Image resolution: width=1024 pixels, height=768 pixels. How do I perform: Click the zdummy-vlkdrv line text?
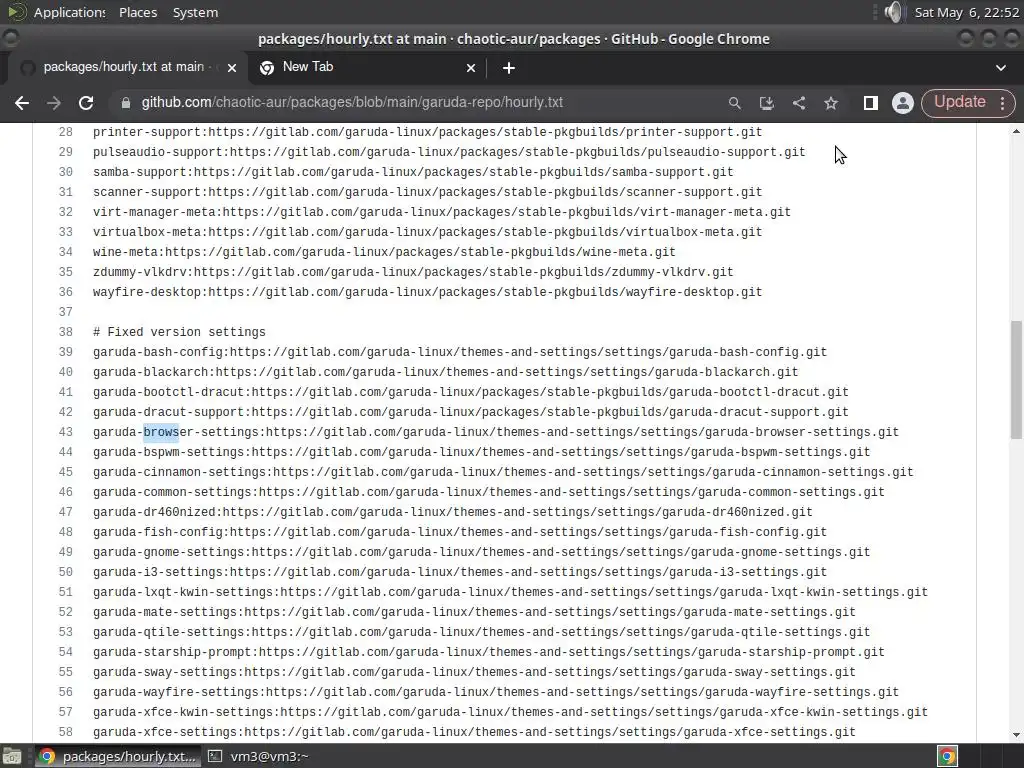tap(413, 272)
